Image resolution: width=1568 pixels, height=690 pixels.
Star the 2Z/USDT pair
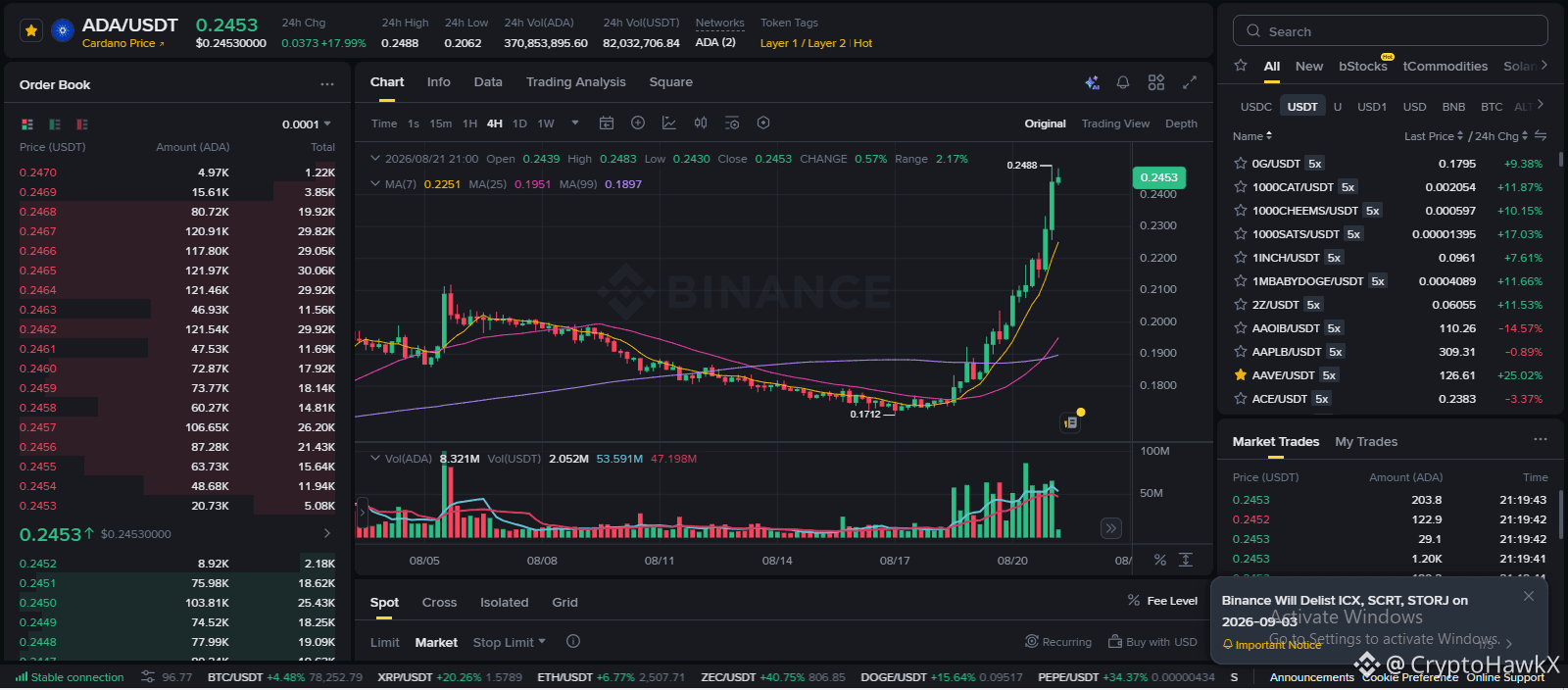(1241, 305)
